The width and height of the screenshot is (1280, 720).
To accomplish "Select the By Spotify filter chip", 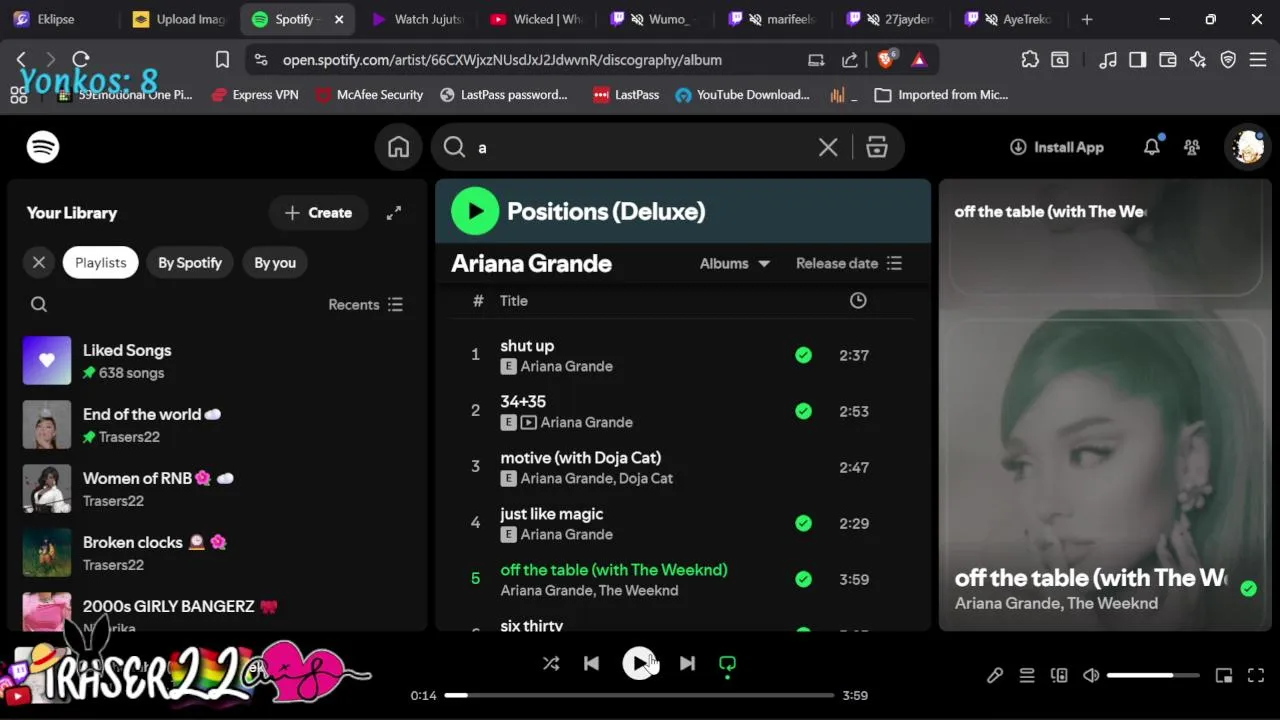I will pyautogui.click(x=190, y=263).
